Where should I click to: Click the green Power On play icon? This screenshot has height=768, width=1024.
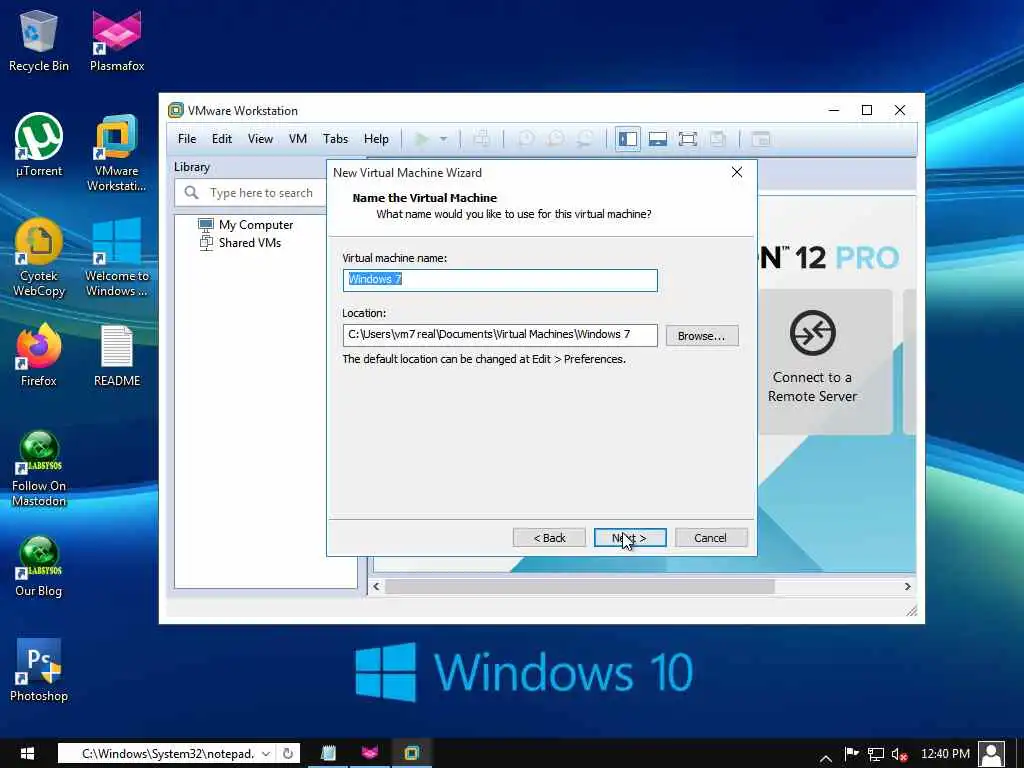click(422, 138)
